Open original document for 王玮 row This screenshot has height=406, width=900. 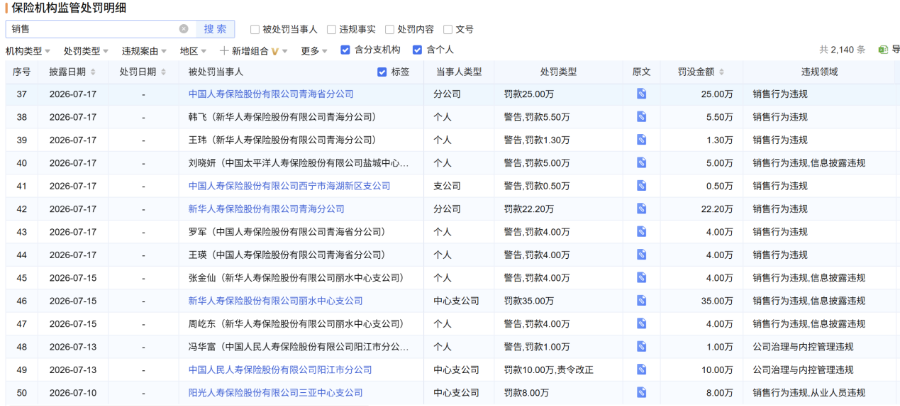641,140
